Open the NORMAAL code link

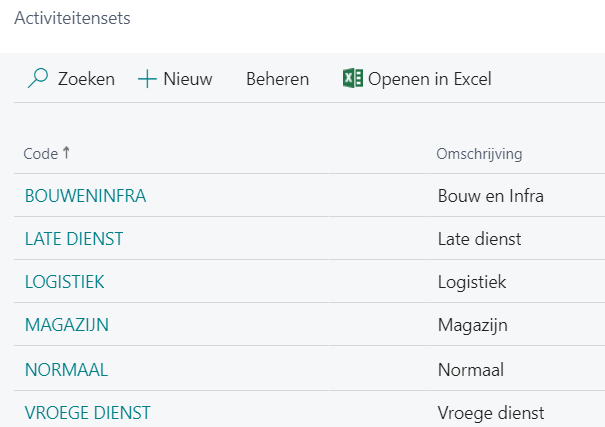point(66,369)
